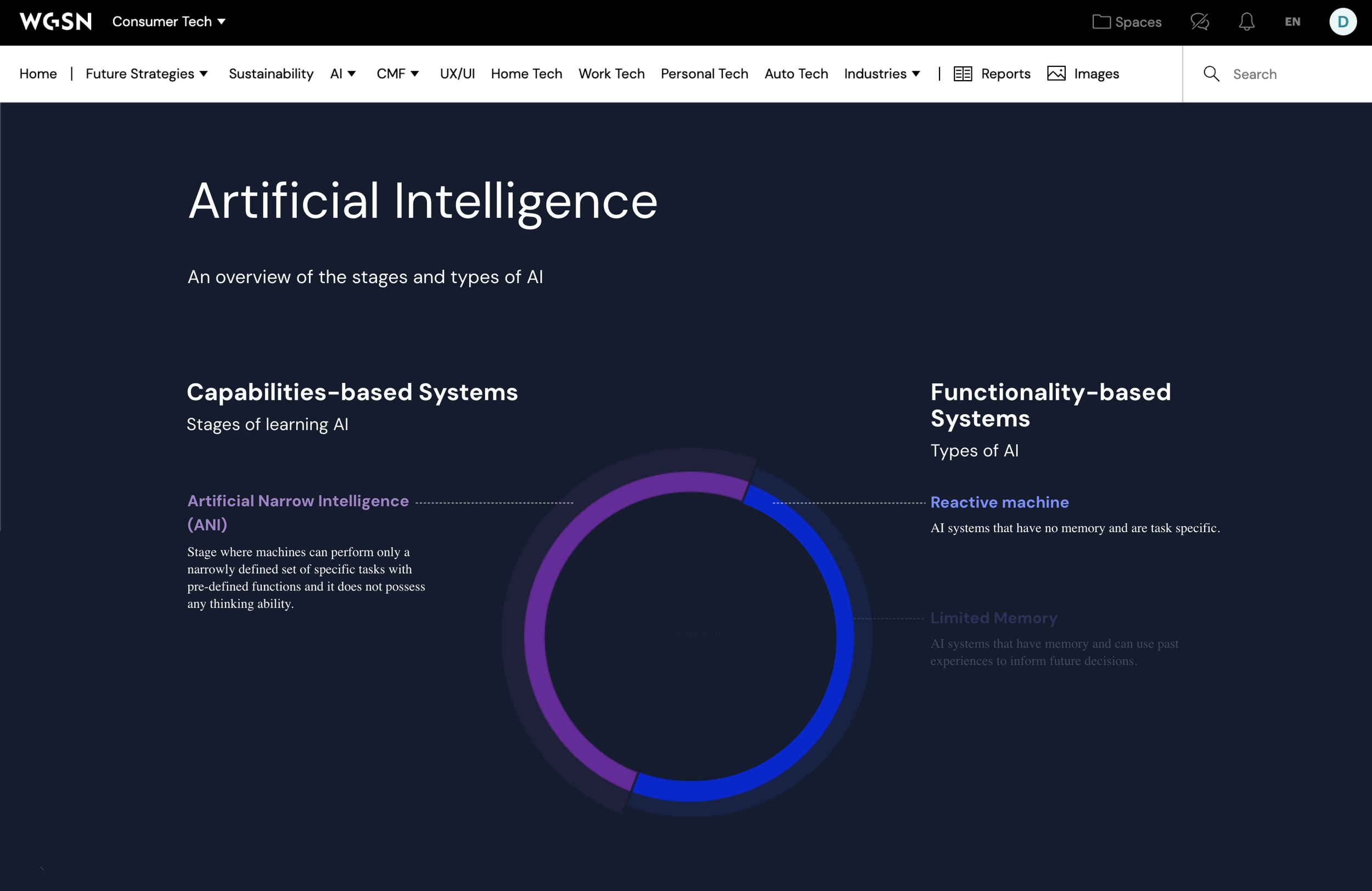Click the search magnifying glass icon
This screenshot has width=1372, height=891.
(1211, 74)
